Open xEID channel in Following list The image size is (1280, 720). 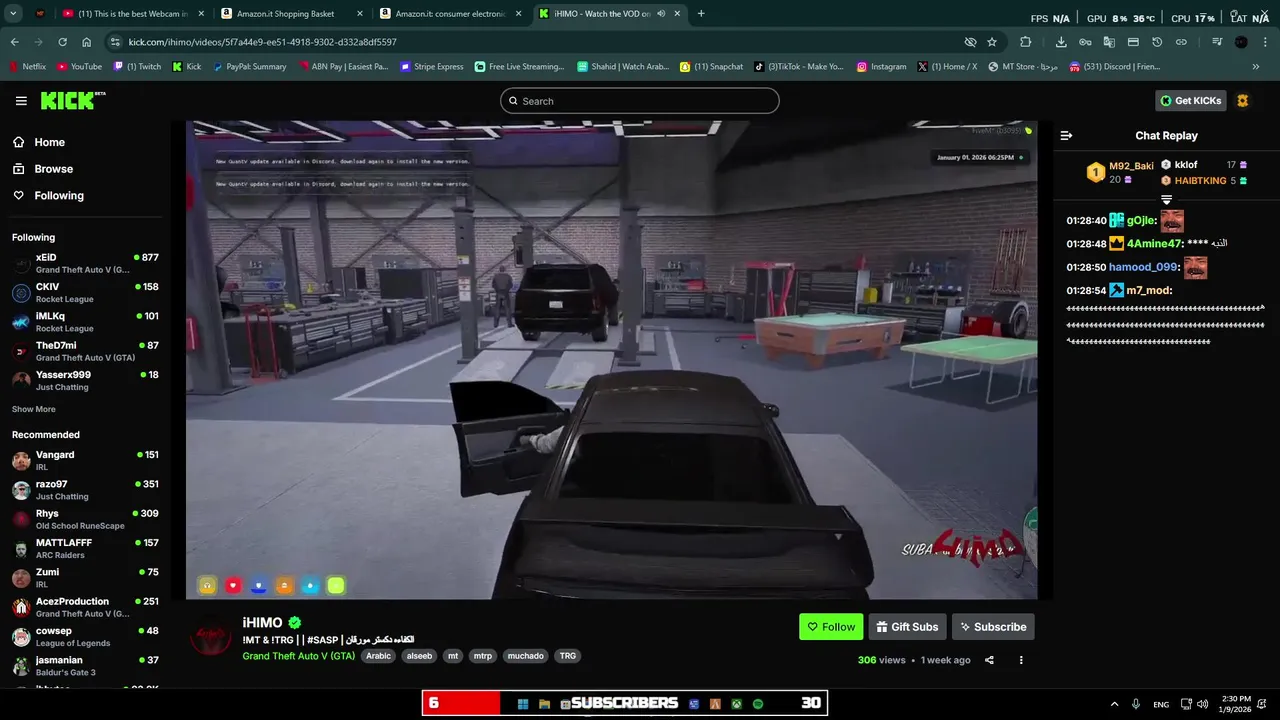[x=86, y=263]
